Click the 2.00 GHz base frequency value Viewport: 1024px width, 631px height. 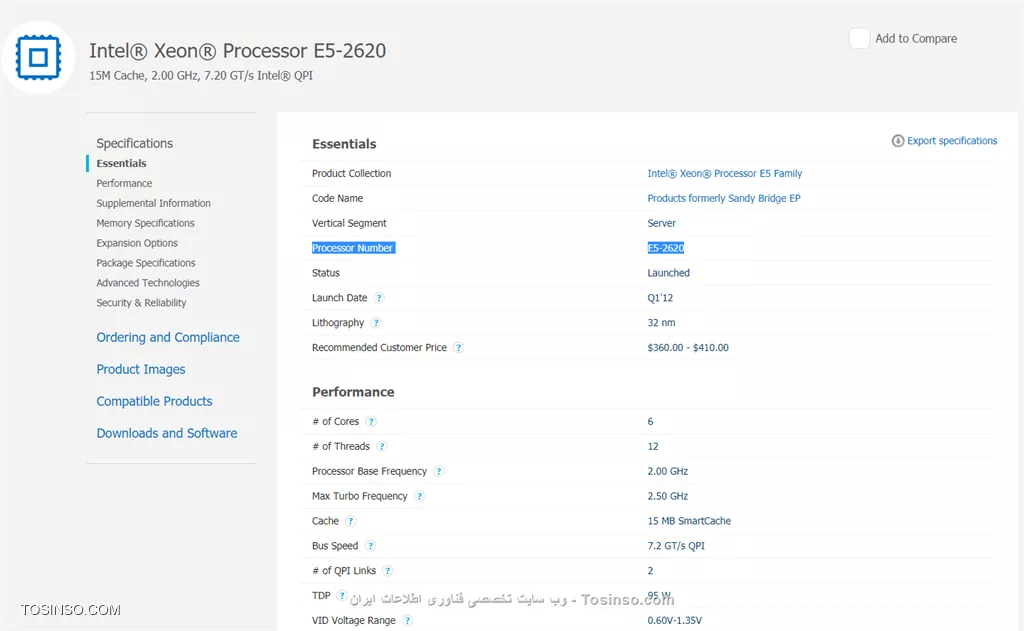(667, 471)
